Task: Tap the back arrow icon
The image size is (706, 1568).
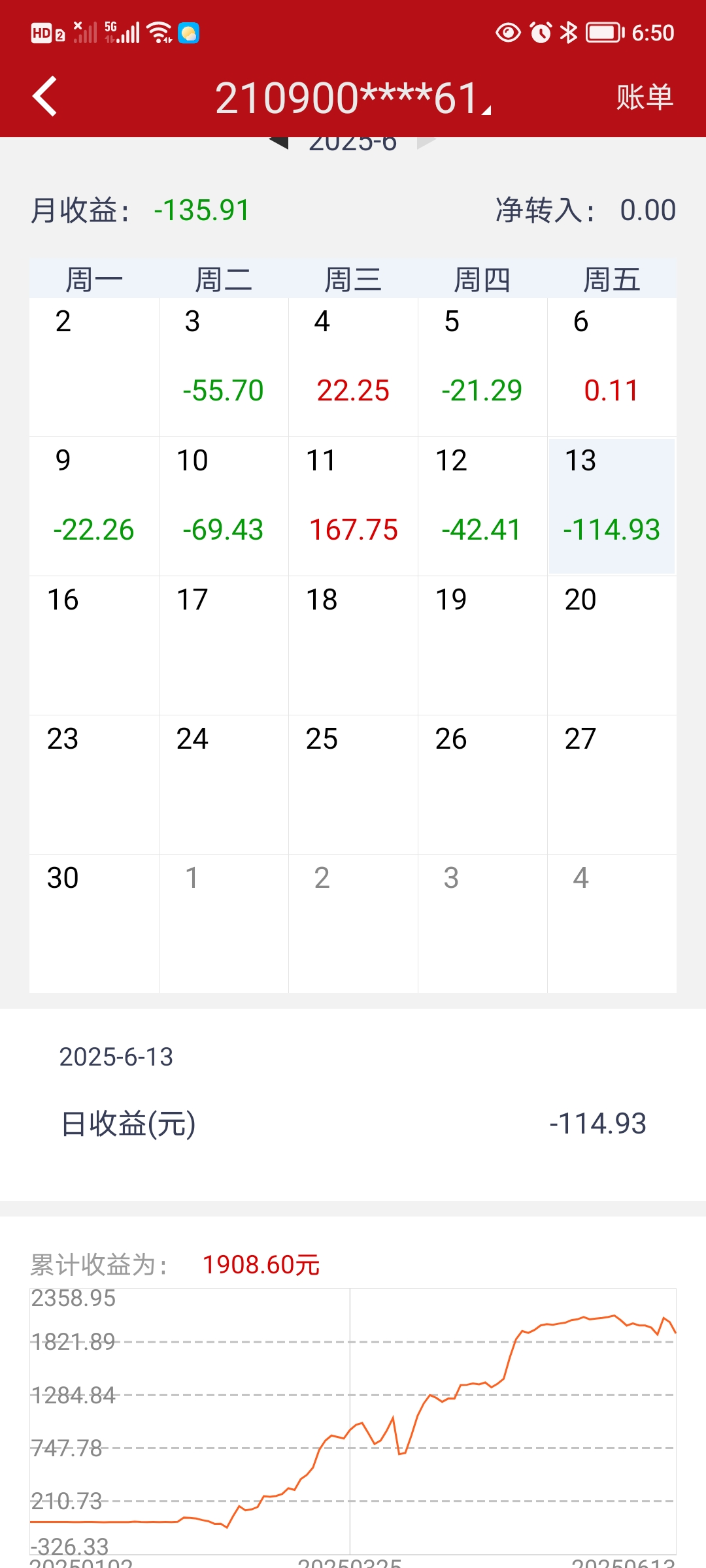Action: (x=44, y=97)
